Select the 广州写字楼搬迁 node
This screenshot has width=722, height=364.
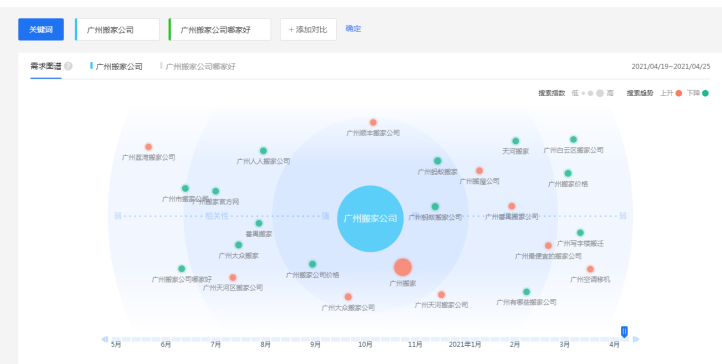point(580,233)
